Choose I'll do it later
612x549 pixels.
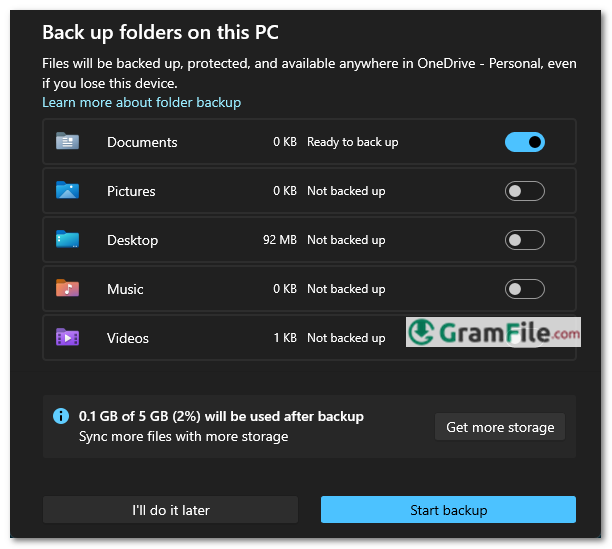170,510
